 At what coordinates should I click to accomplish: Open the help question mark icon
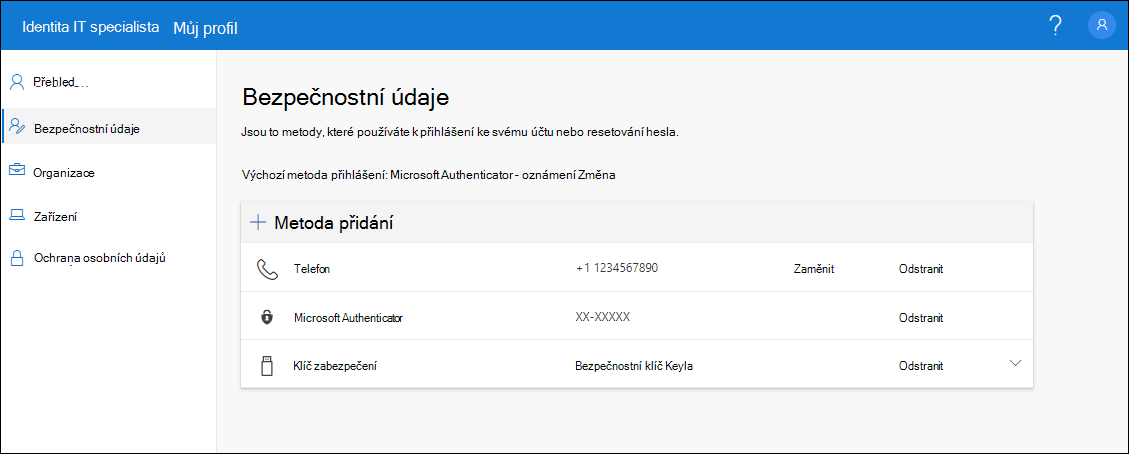(1056, 26)
